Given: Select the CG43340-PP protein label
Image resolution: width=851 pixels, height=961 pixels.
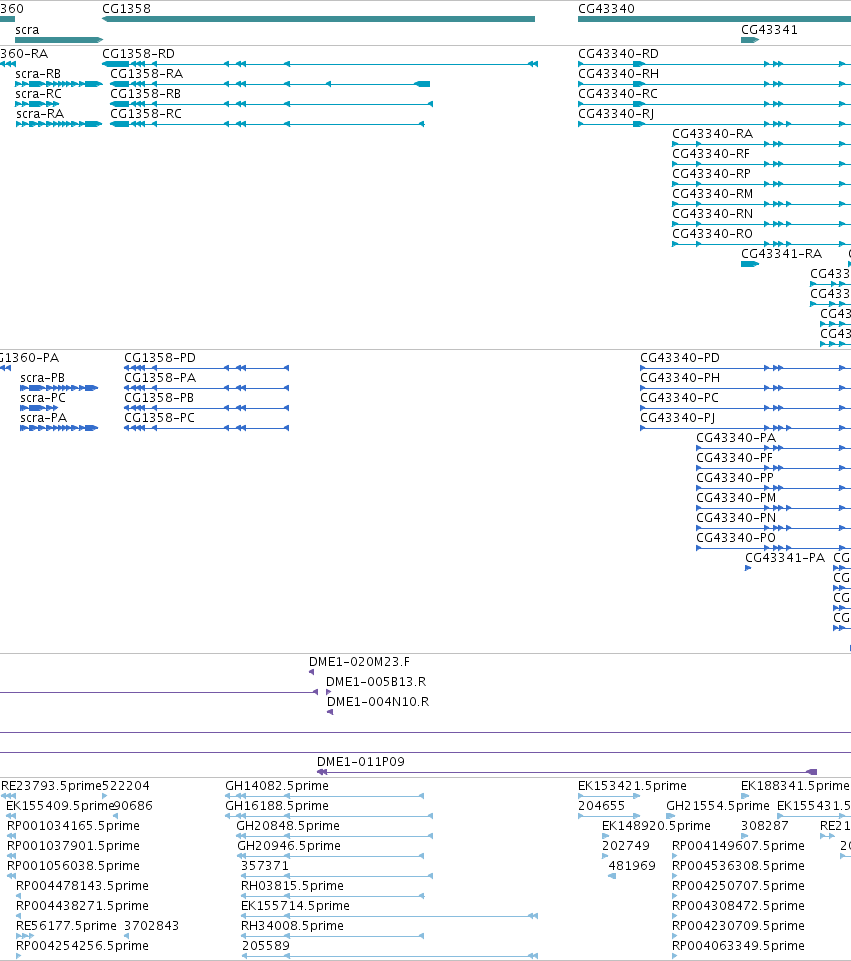Looking at the screenshot, I should [735, 477].
